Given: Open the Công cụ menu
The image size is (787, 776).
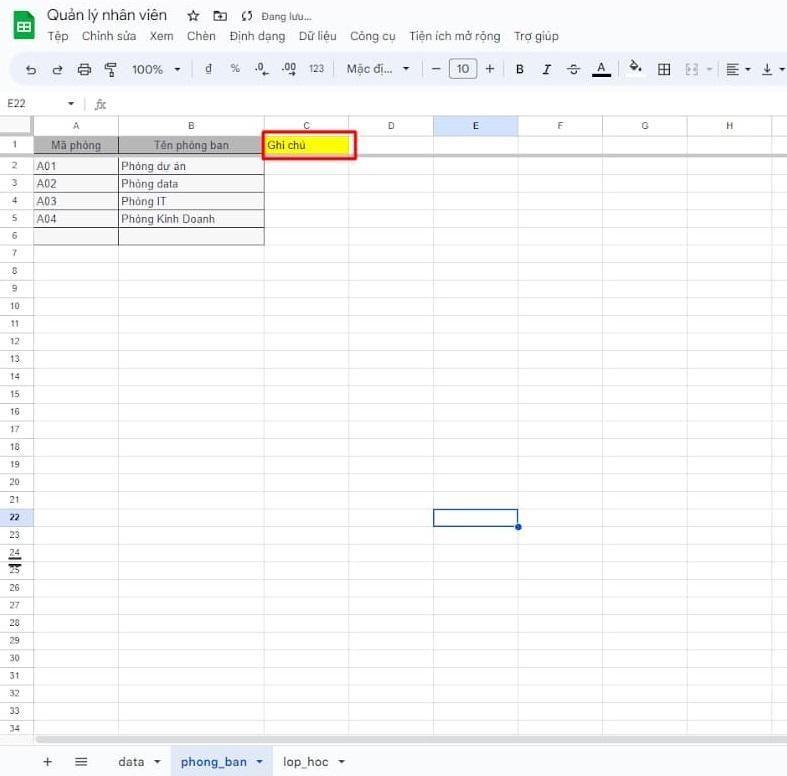Looking at the screenshot, I should (373, 36).
